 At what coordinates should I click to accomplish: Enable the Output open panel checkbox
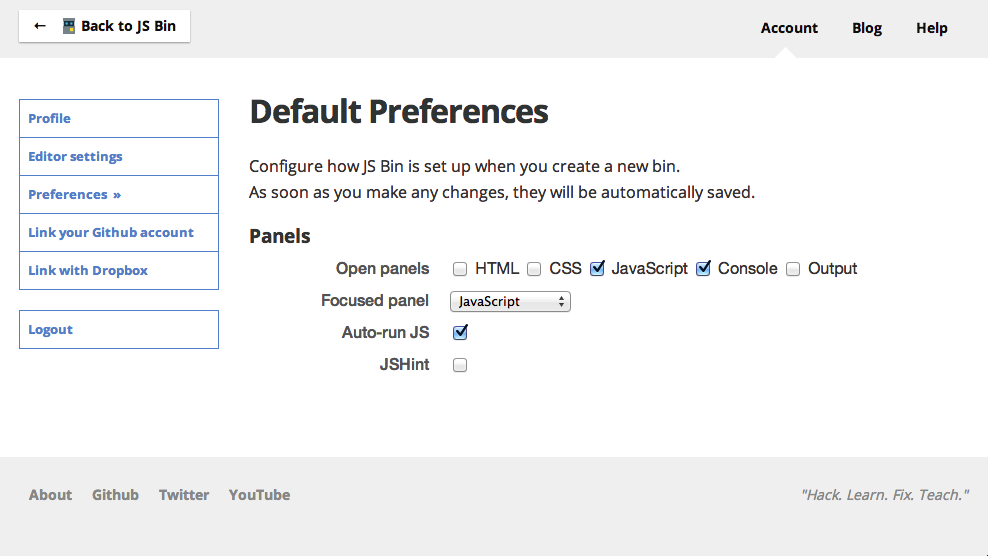(x=793, y=269)
